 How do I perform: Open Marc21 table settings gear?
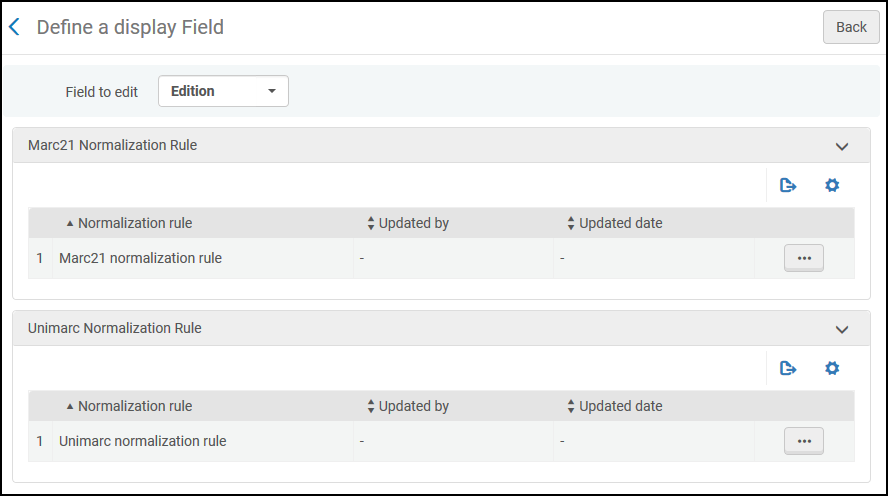[x=832, y=185]
